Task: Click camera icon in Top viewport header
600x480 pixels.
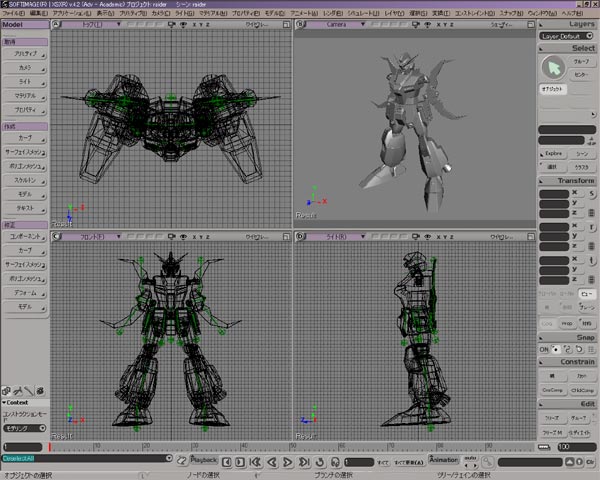Action: (172, 24)
